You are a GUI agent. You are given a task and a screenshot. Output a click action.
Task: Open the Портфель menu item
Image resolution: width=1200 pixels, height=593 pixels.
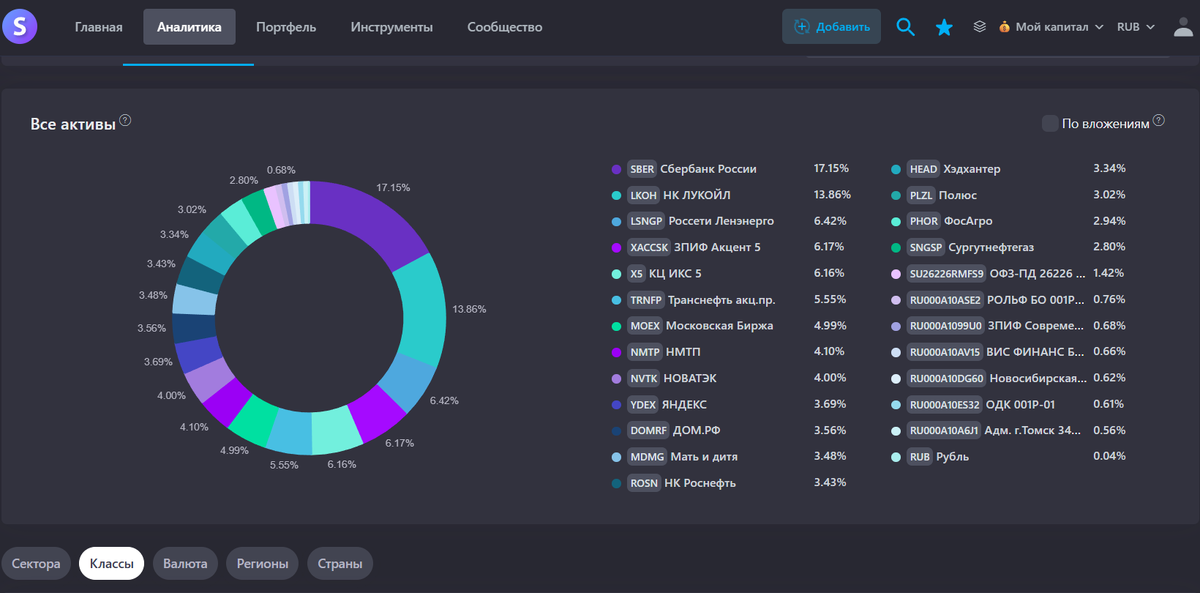pos(286,27)
